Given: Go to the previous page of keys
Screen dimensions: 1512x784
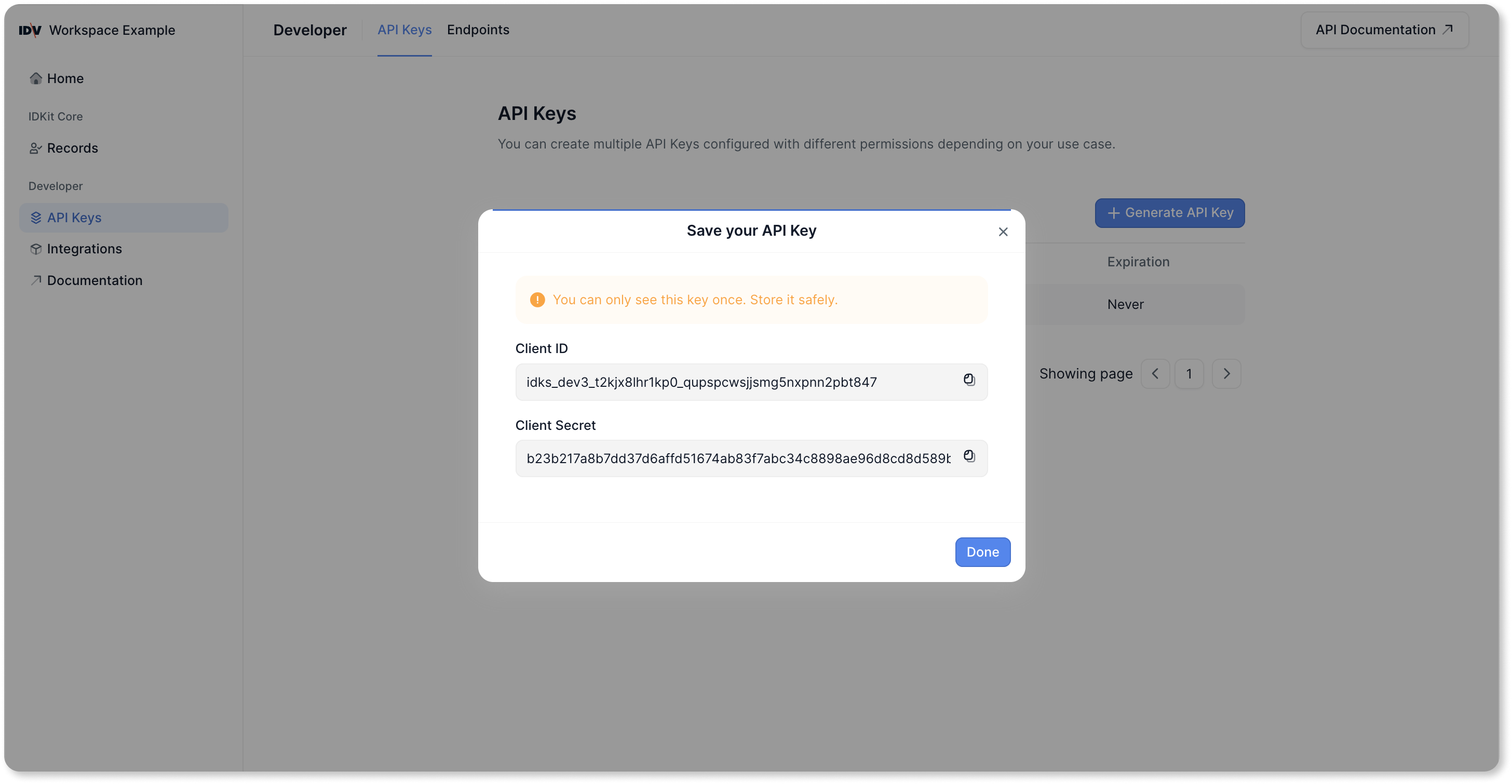Looking at the screenshot, I should pyautogui.click(x=1155, y=374).
